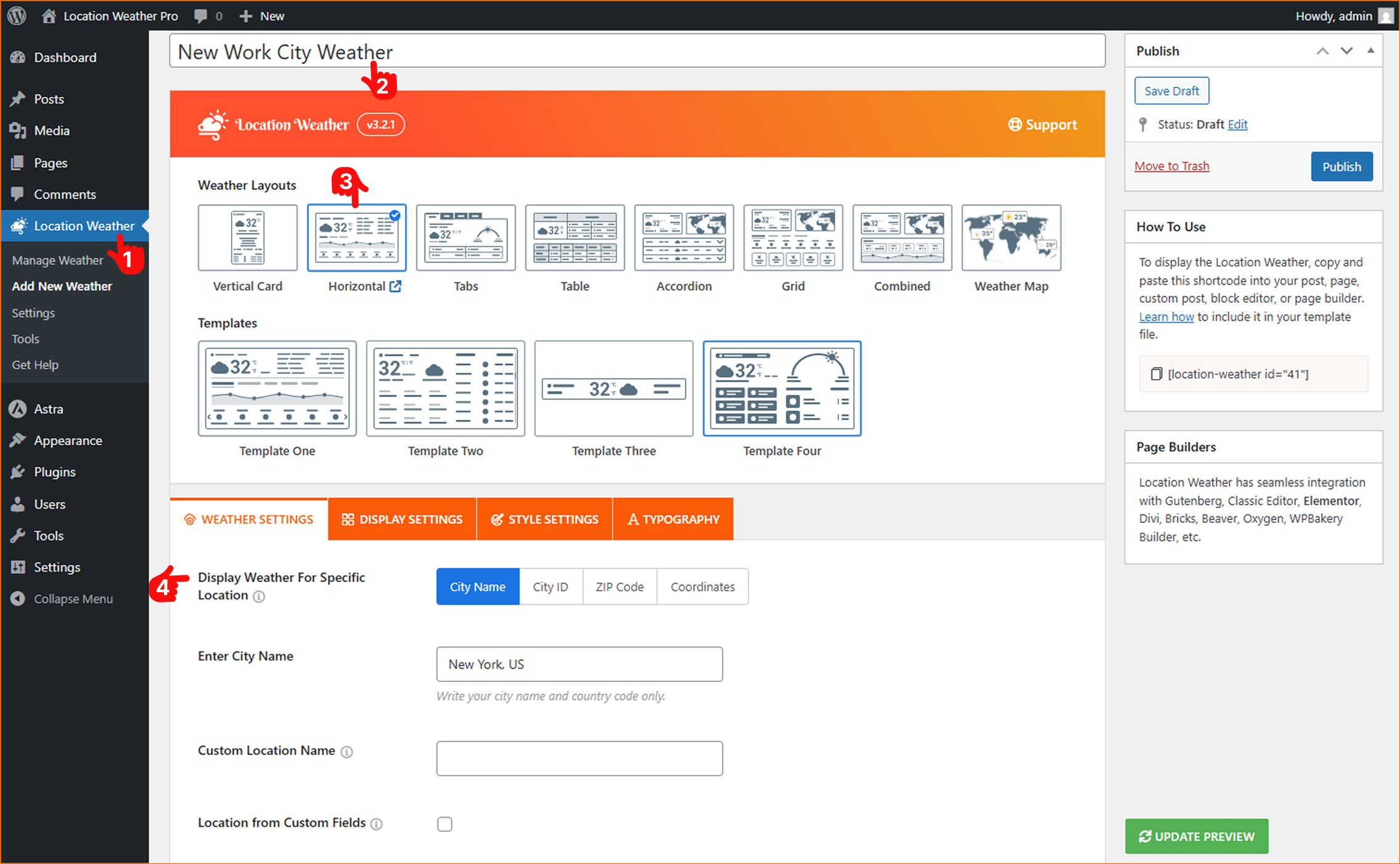Switch to Typography tab
The image size is (1400, 864).
coord(673,519)
